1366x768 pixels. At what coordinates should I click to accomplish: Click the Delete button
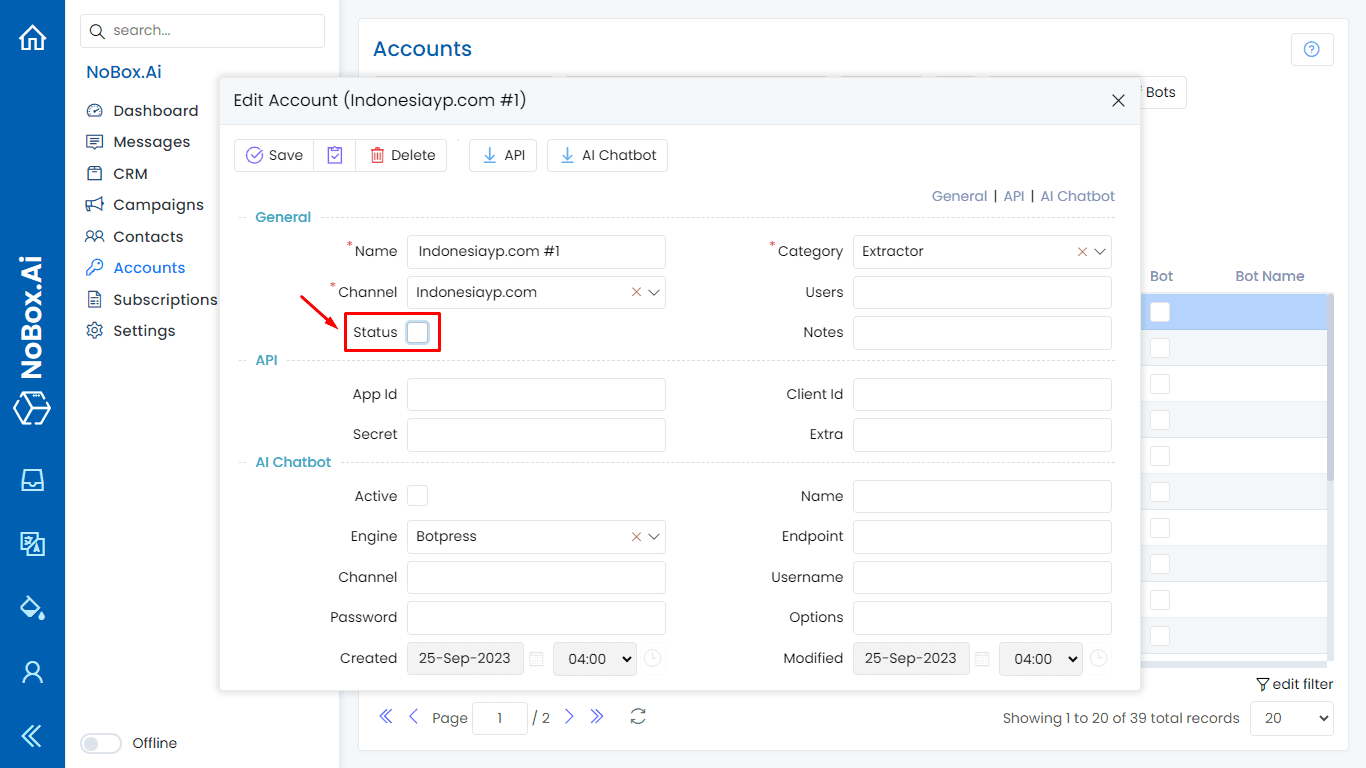[402, 155]
